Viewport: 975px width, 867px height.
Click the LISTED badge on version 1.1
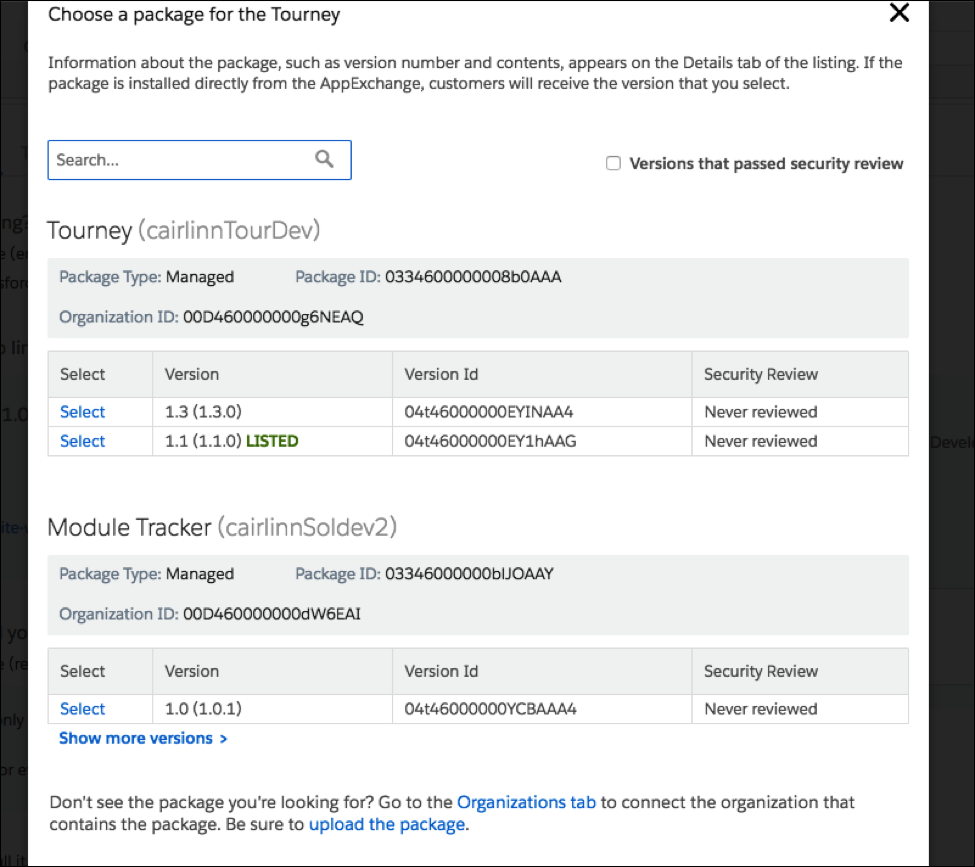[x=272, y=441]
